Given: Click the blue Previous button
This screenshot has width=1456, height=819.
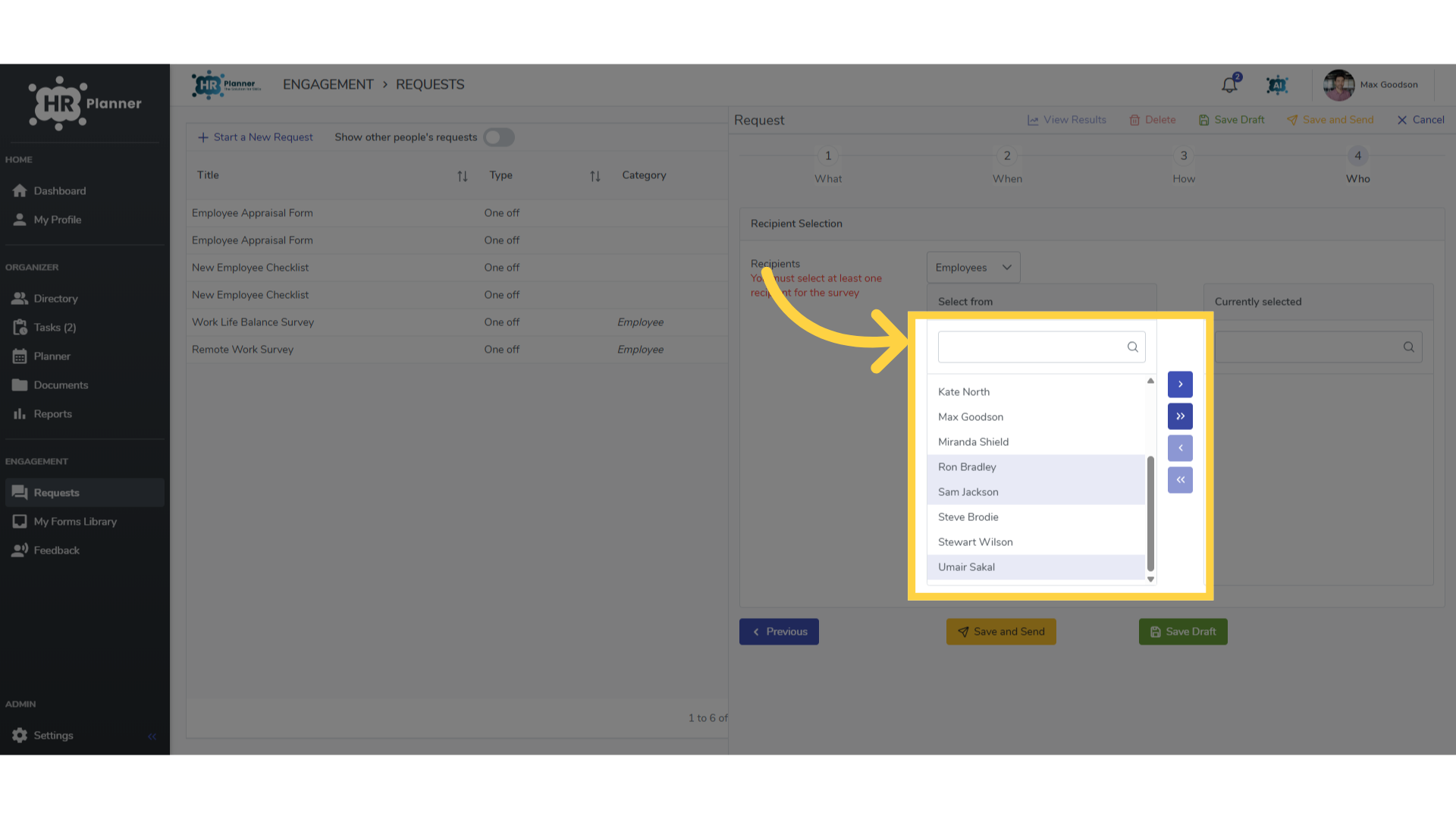Looking at the screenshot, I should (779, 632).
